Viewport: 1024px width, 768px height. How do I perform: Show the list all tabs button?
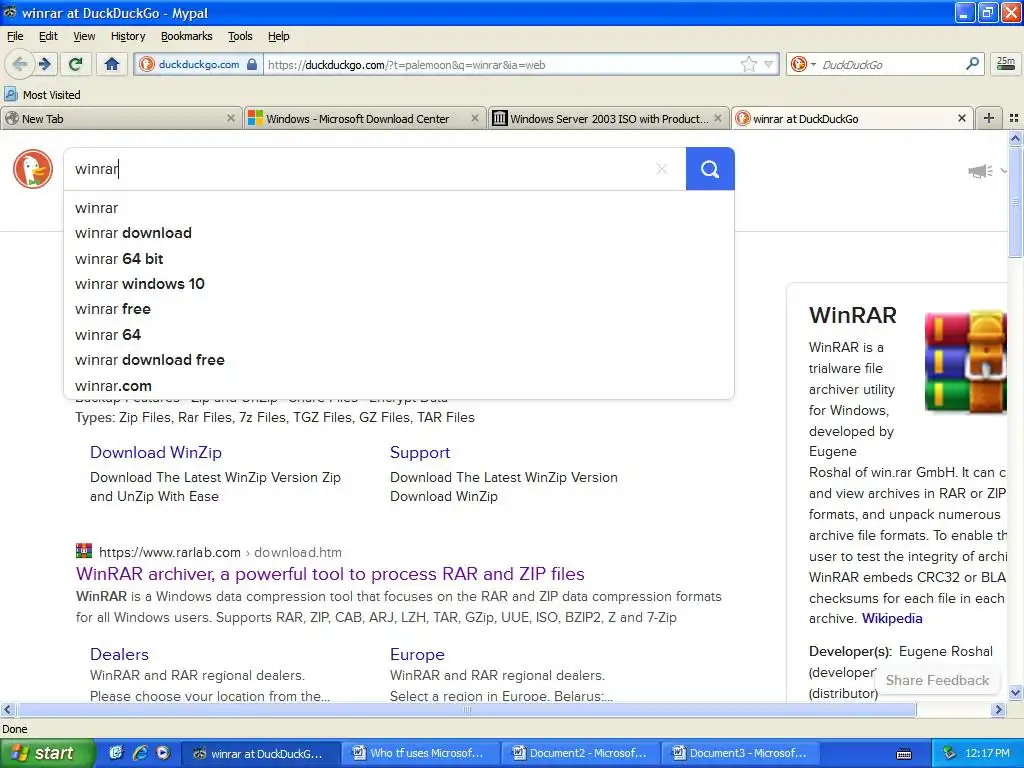pos(1014,118)
